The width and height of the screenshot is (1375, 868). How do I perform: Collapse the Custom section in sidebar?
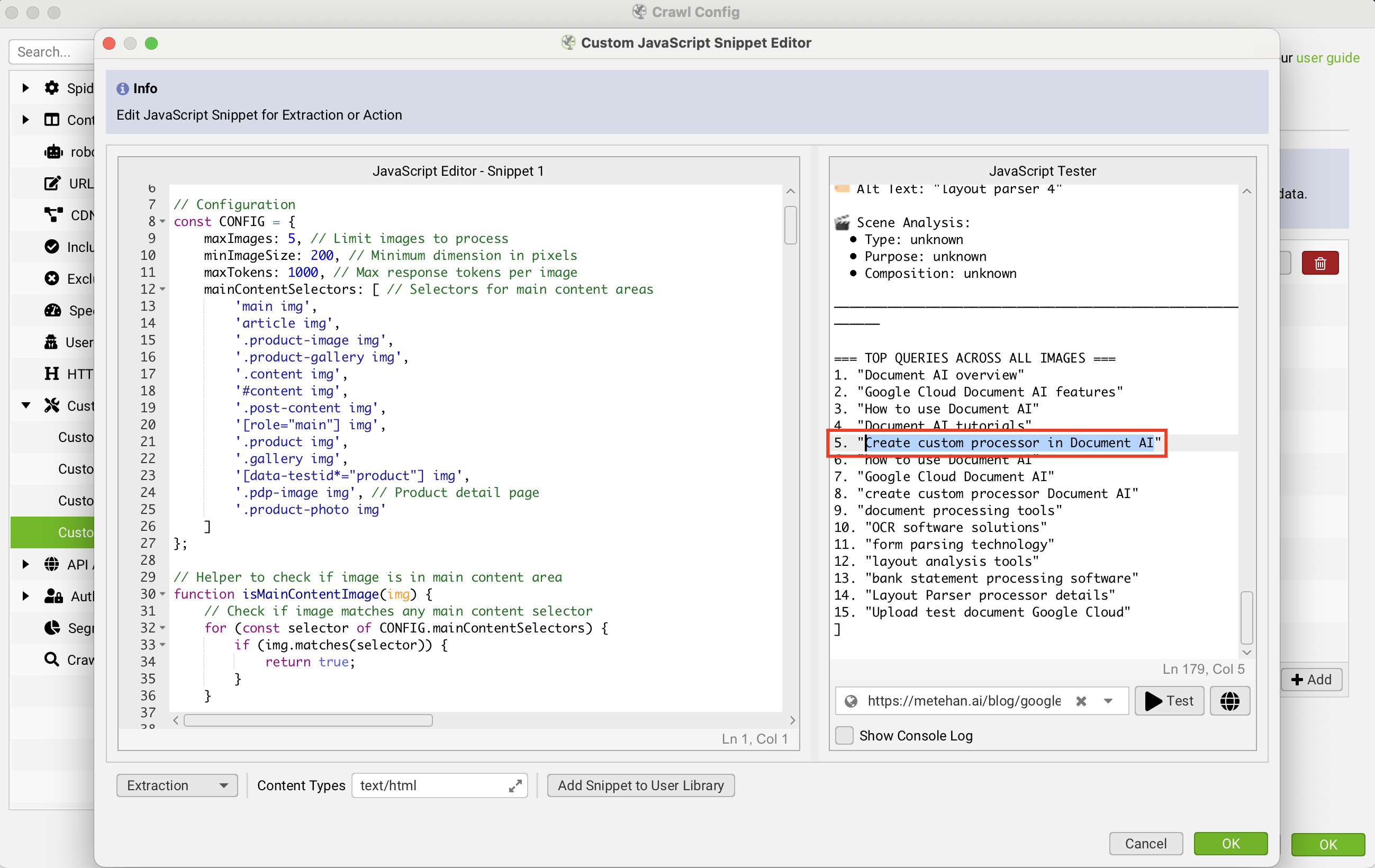pyautogui.click(x=26, y=405)
